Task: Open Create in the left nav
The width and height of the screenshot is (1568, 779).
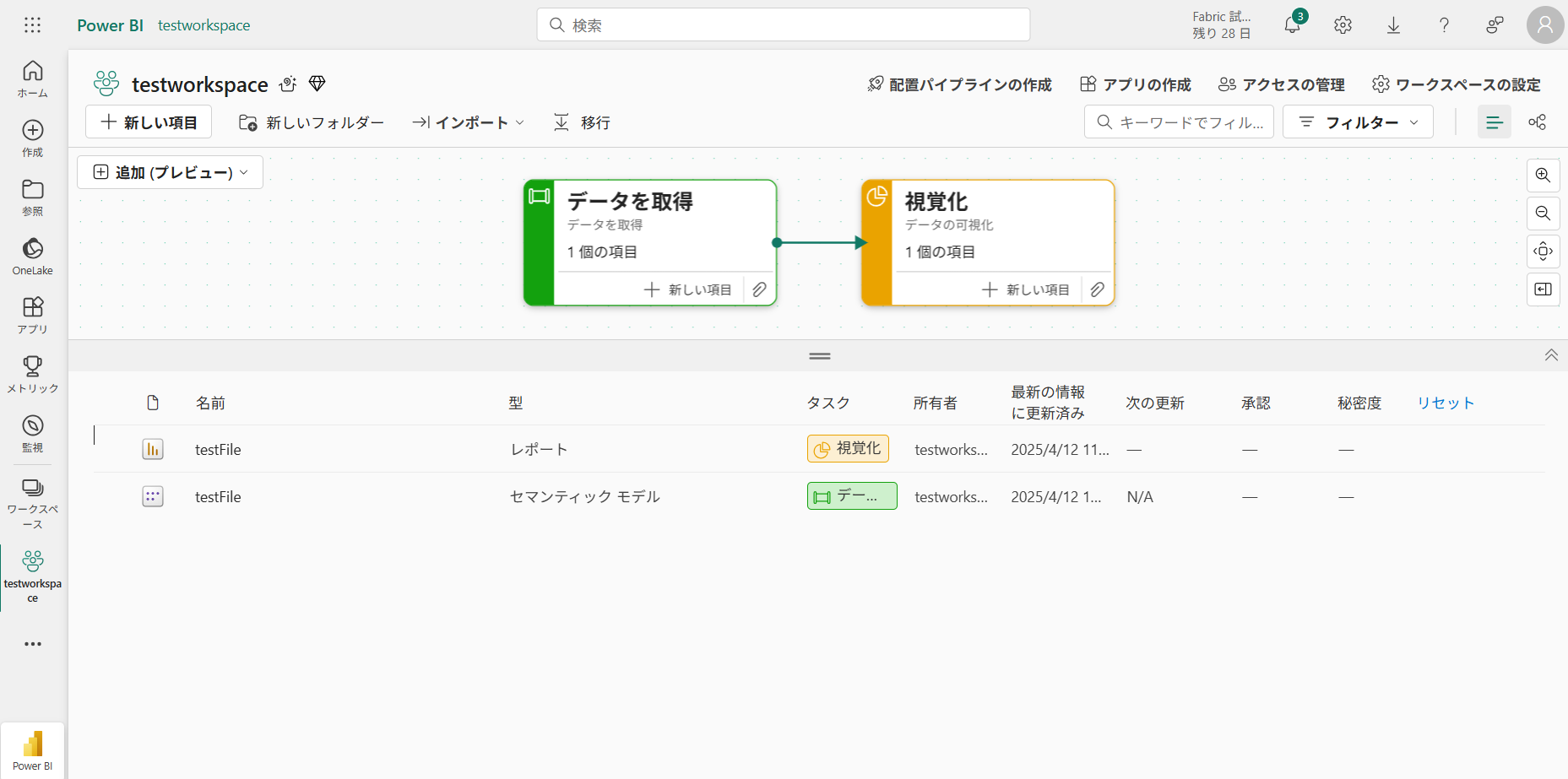Action: (x=33, y=138)
